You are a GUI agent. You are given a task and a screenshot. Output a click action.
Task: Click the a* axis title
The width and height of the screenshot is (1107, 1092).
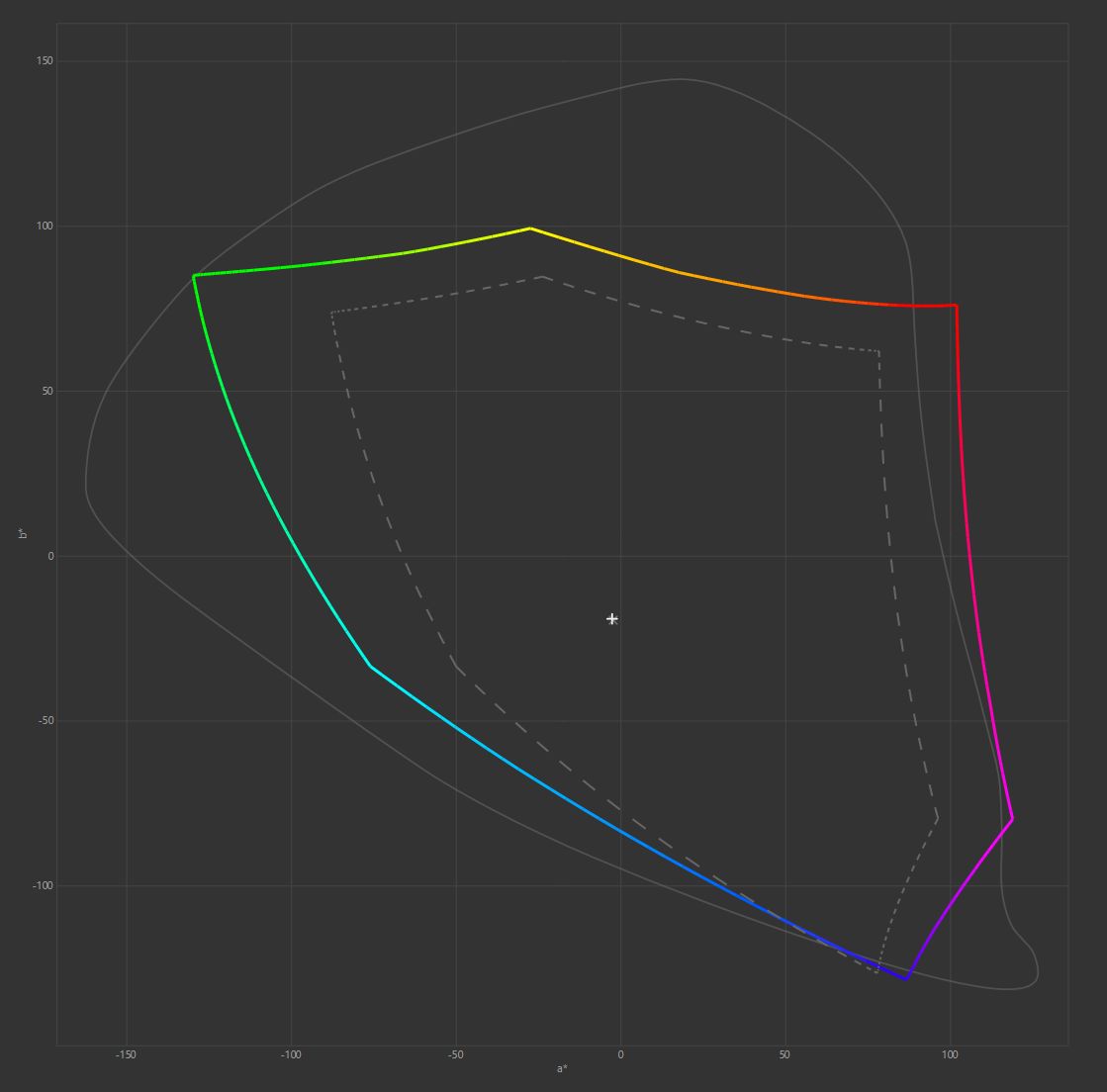coord(562,1068)
